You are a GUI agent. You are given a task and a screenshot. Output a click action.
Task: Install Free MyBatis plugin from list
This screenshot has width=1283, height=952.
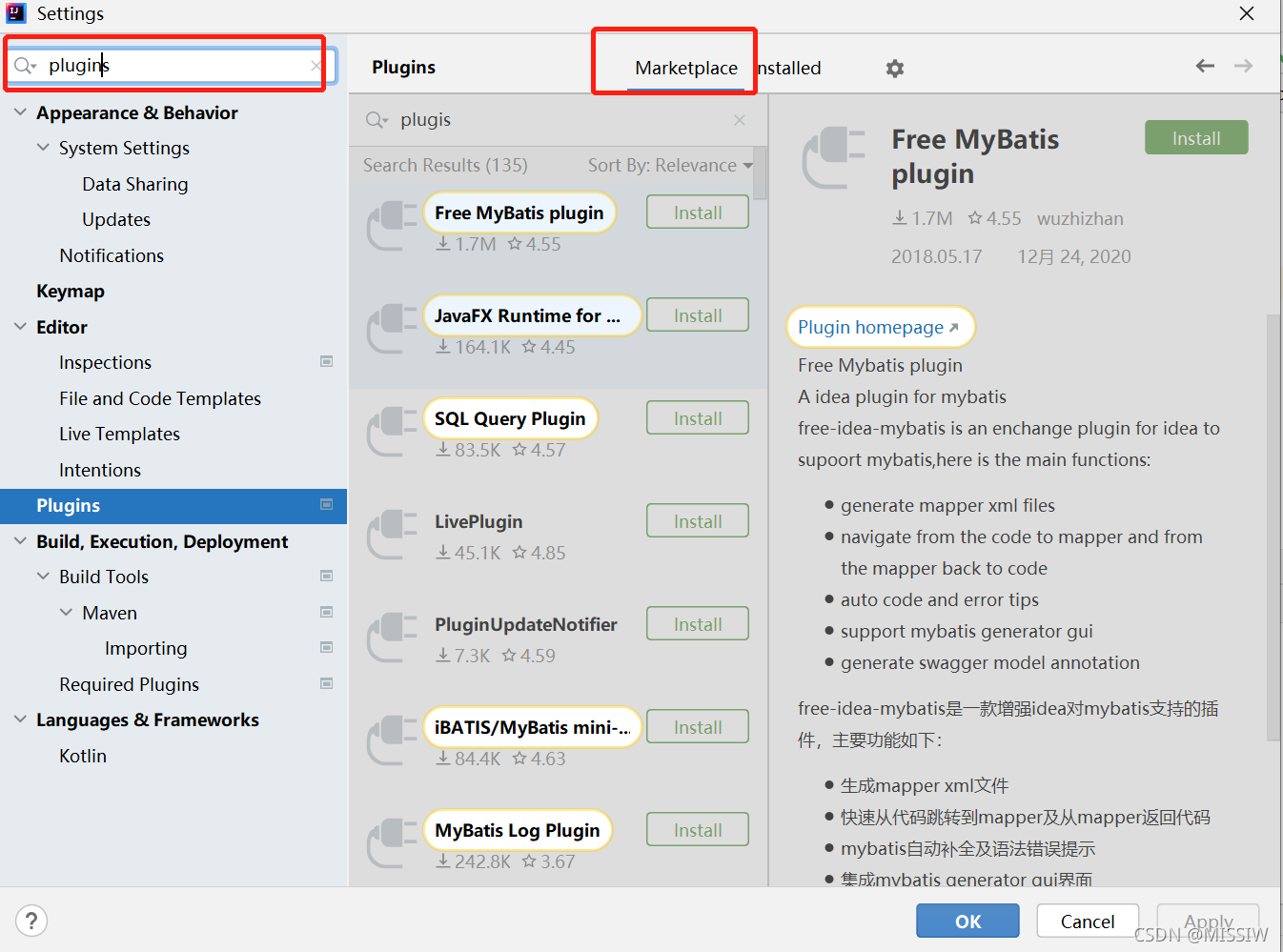698,213
